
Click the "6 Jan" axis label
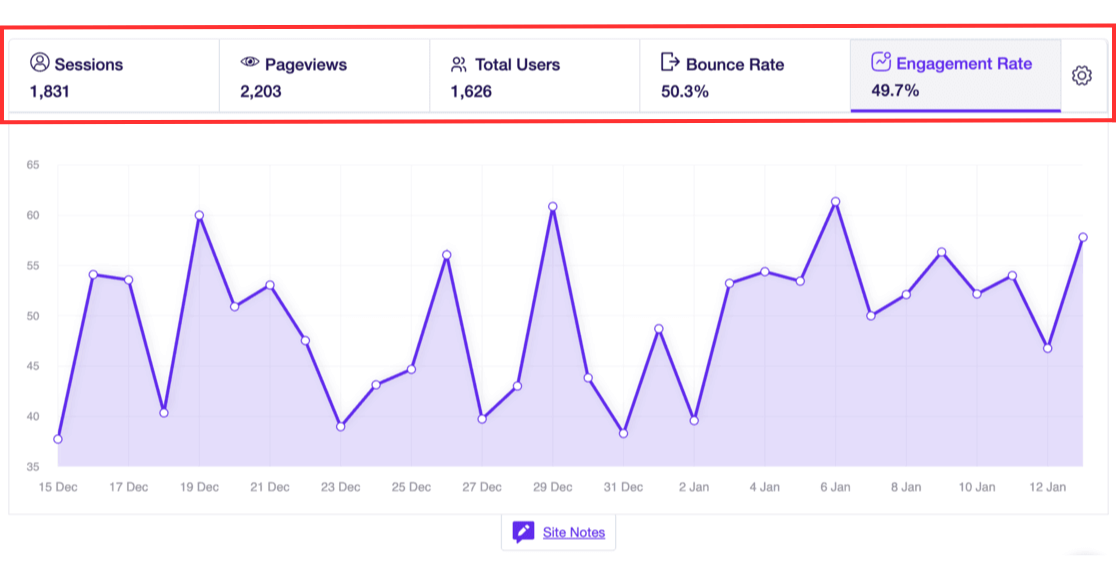(x=836, y=487)
